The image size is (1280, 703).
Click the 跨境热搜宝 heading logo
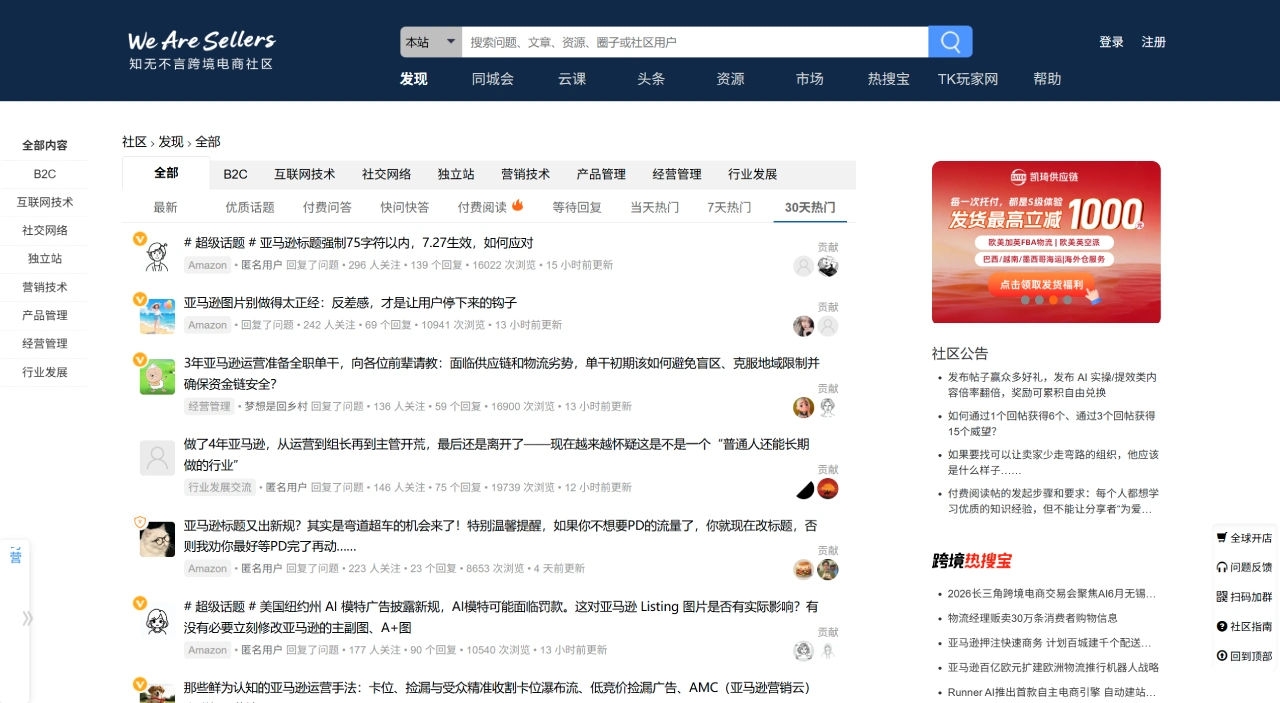[972, 560]
